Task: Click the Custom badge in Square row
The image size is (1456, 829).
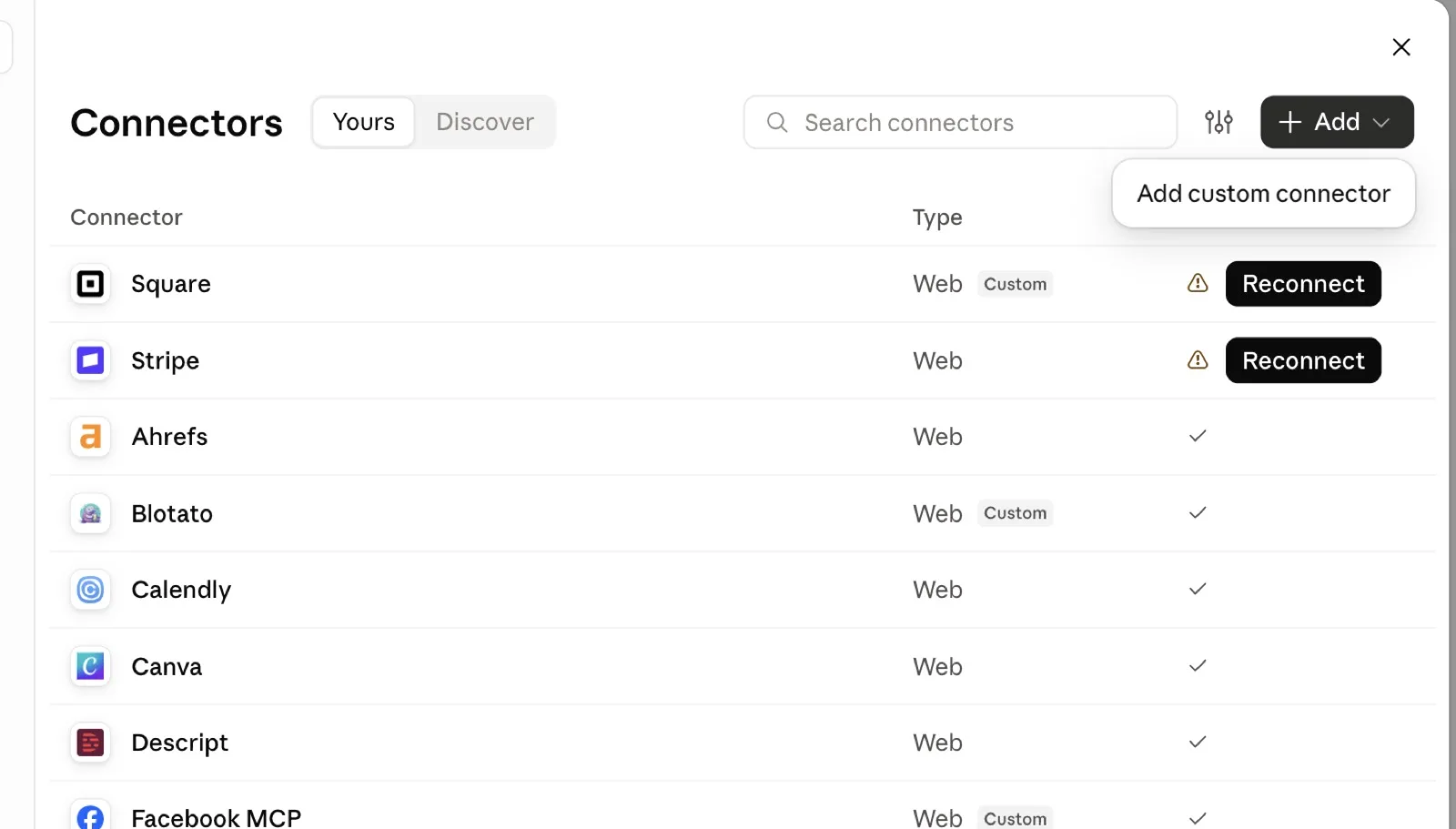Action: click(1016, 284)
